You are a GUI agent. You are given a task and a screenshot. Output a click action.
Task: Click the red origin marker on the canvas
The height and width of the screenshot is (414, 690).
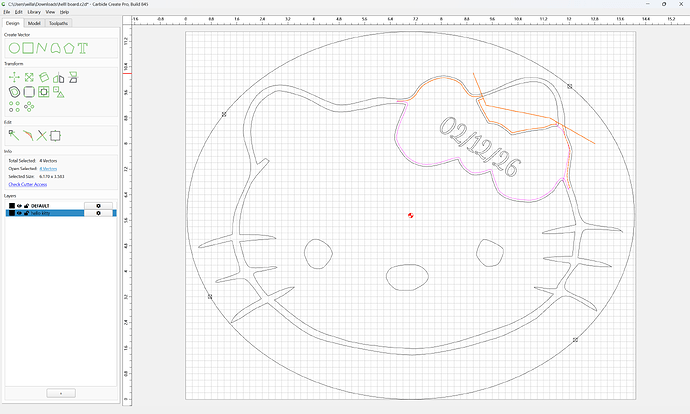point(411,216)
